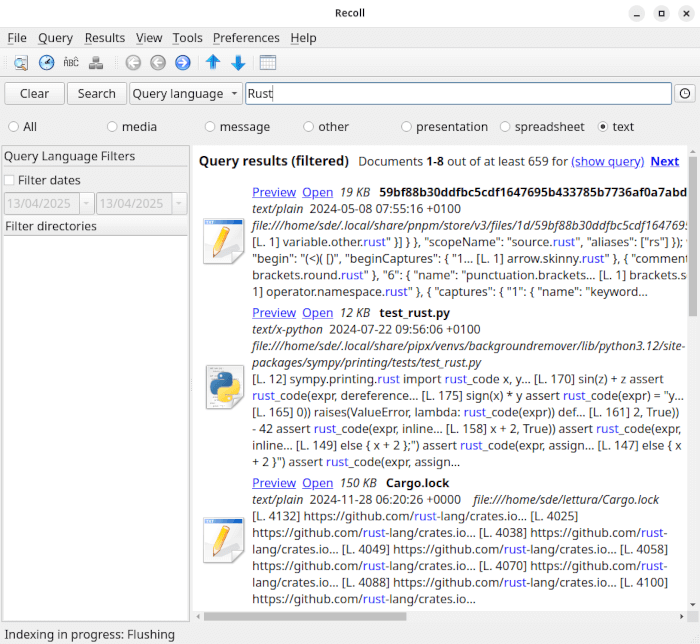Show results as table icon
The width and height of the screenshot is (700, 644).
(268, 62)
